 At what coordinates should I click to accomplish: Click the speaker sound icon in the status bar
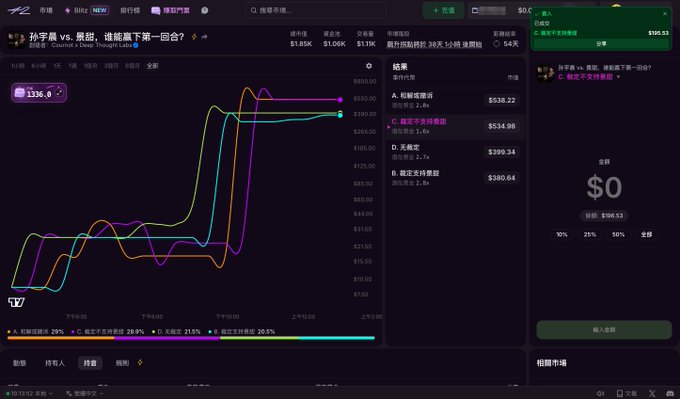(x=600, y=393)
